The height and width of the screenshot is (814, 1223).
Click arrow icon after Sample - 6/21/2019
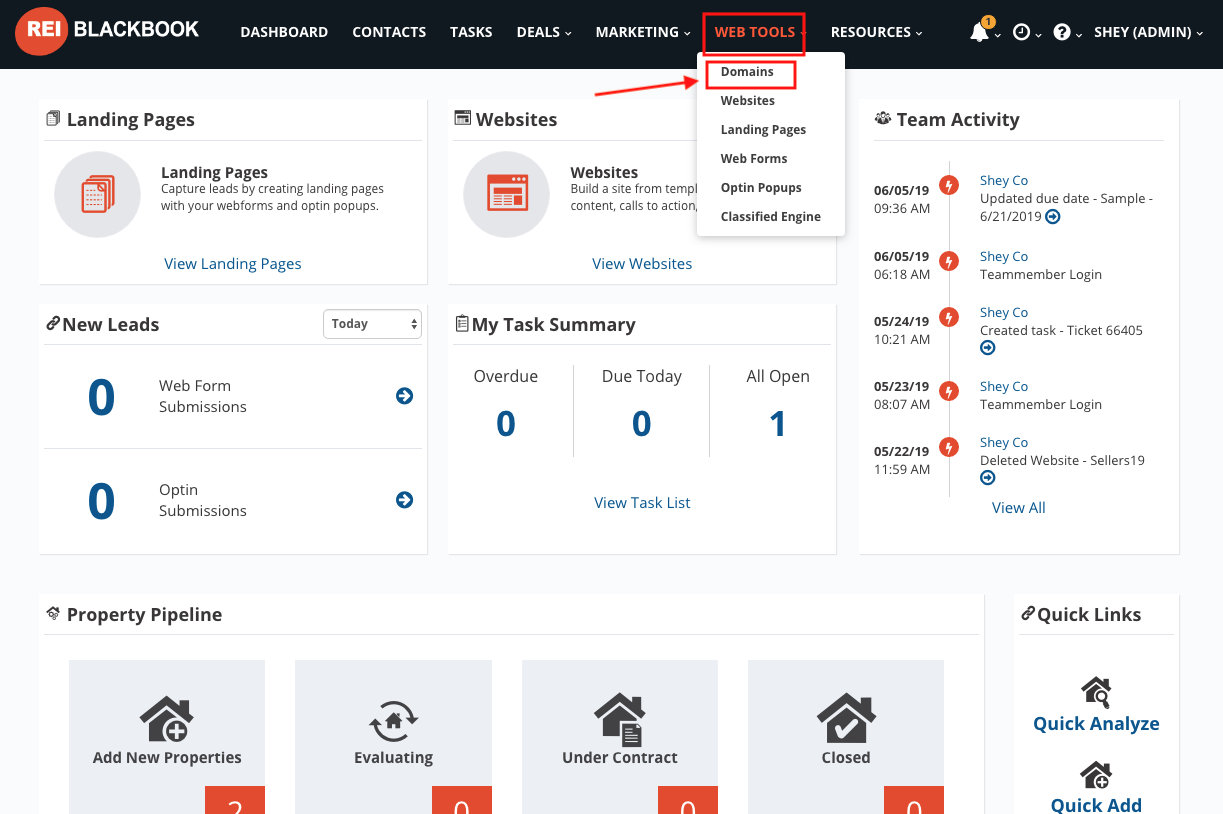(1053, 217)
